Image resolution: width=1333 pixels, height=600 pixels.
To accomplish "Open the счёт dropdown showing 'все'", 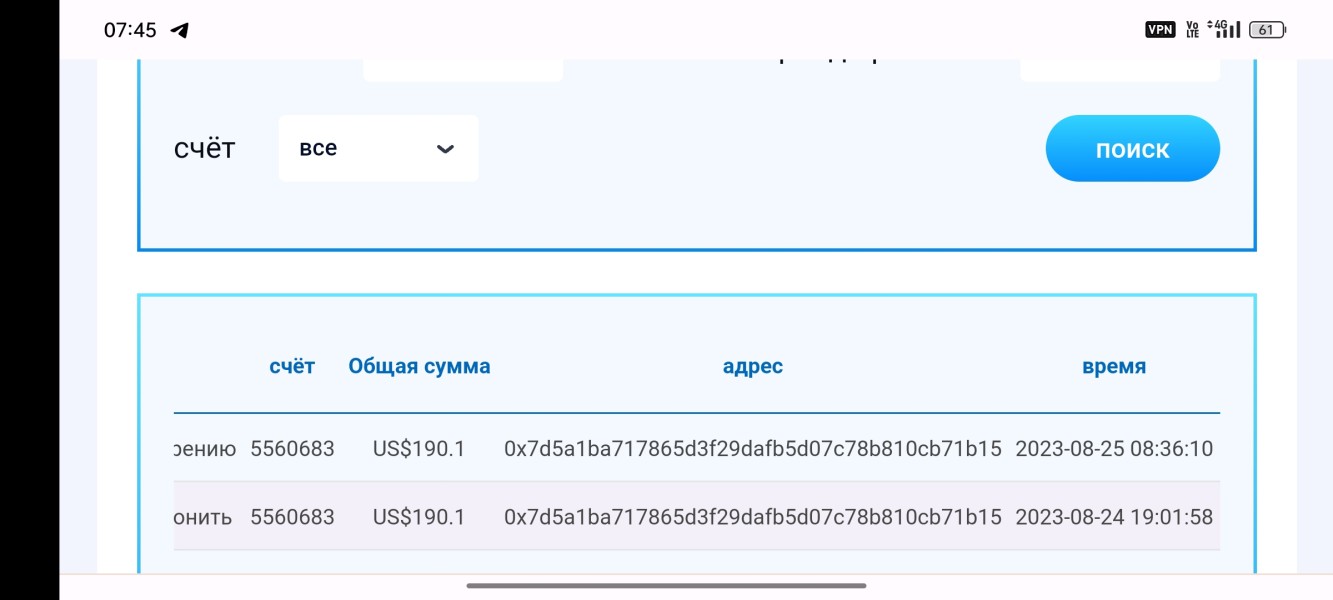I will pos(378,149).
